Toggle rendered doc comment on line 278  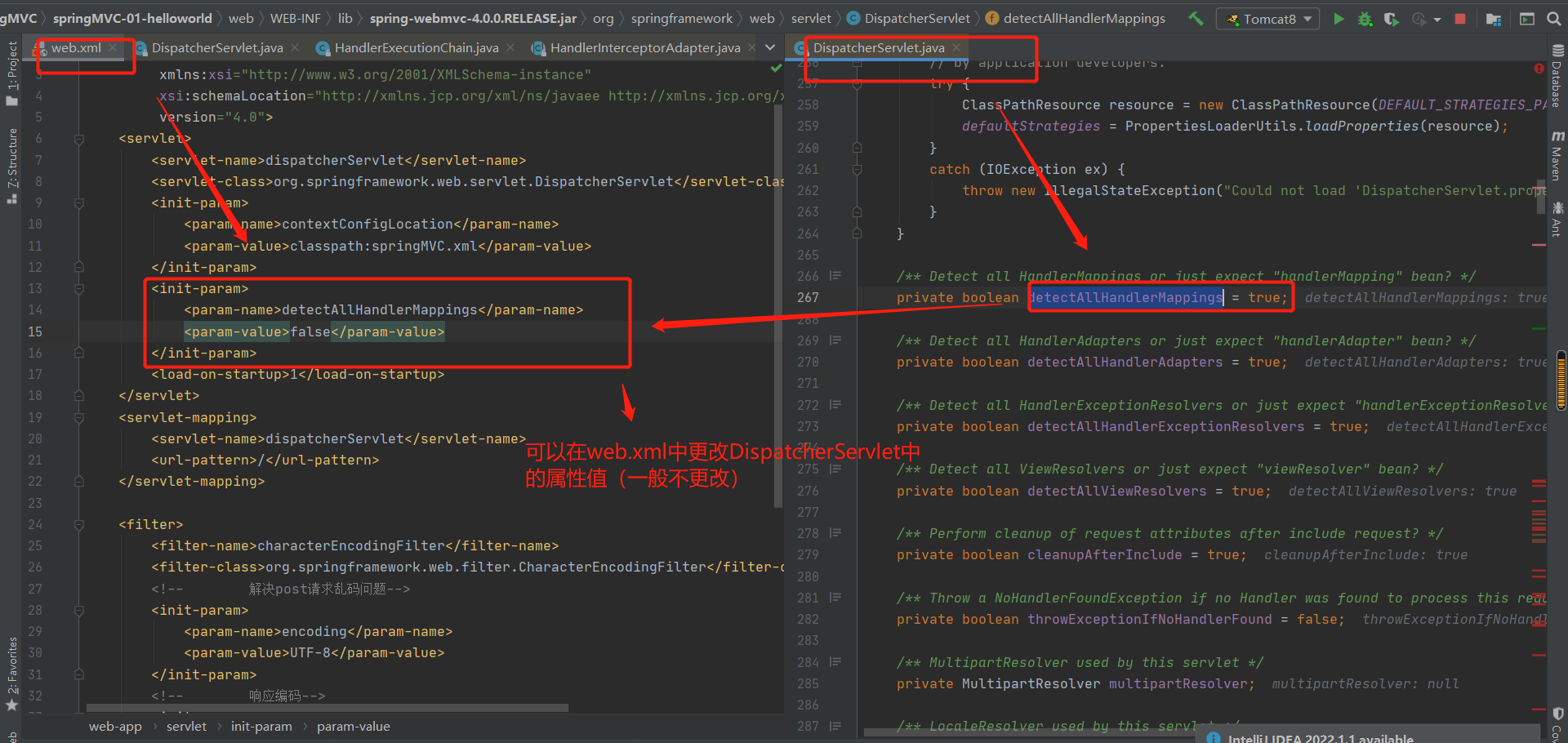coord(835,533)
